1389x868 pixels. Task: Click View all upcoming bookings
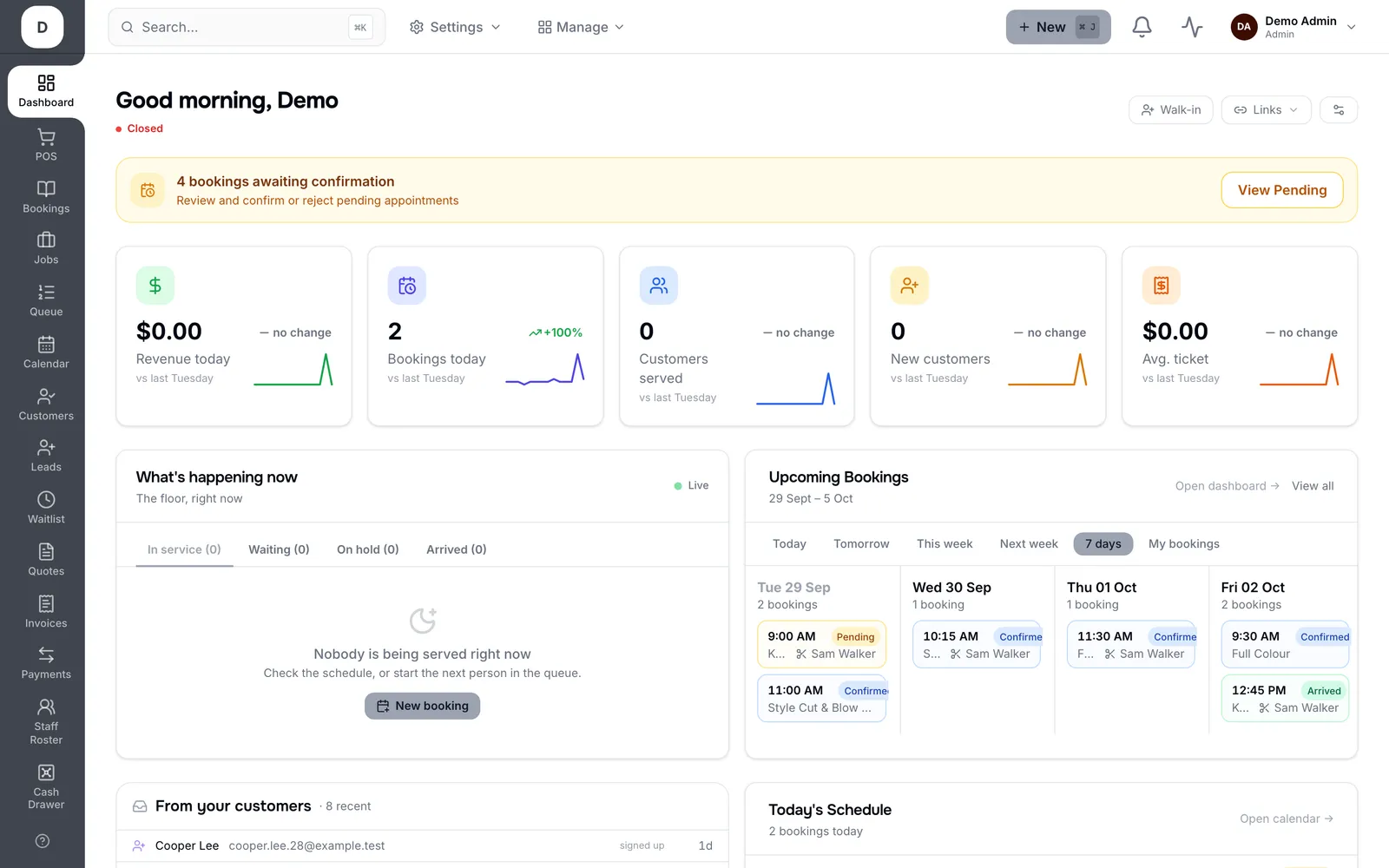coord(1313,486)
